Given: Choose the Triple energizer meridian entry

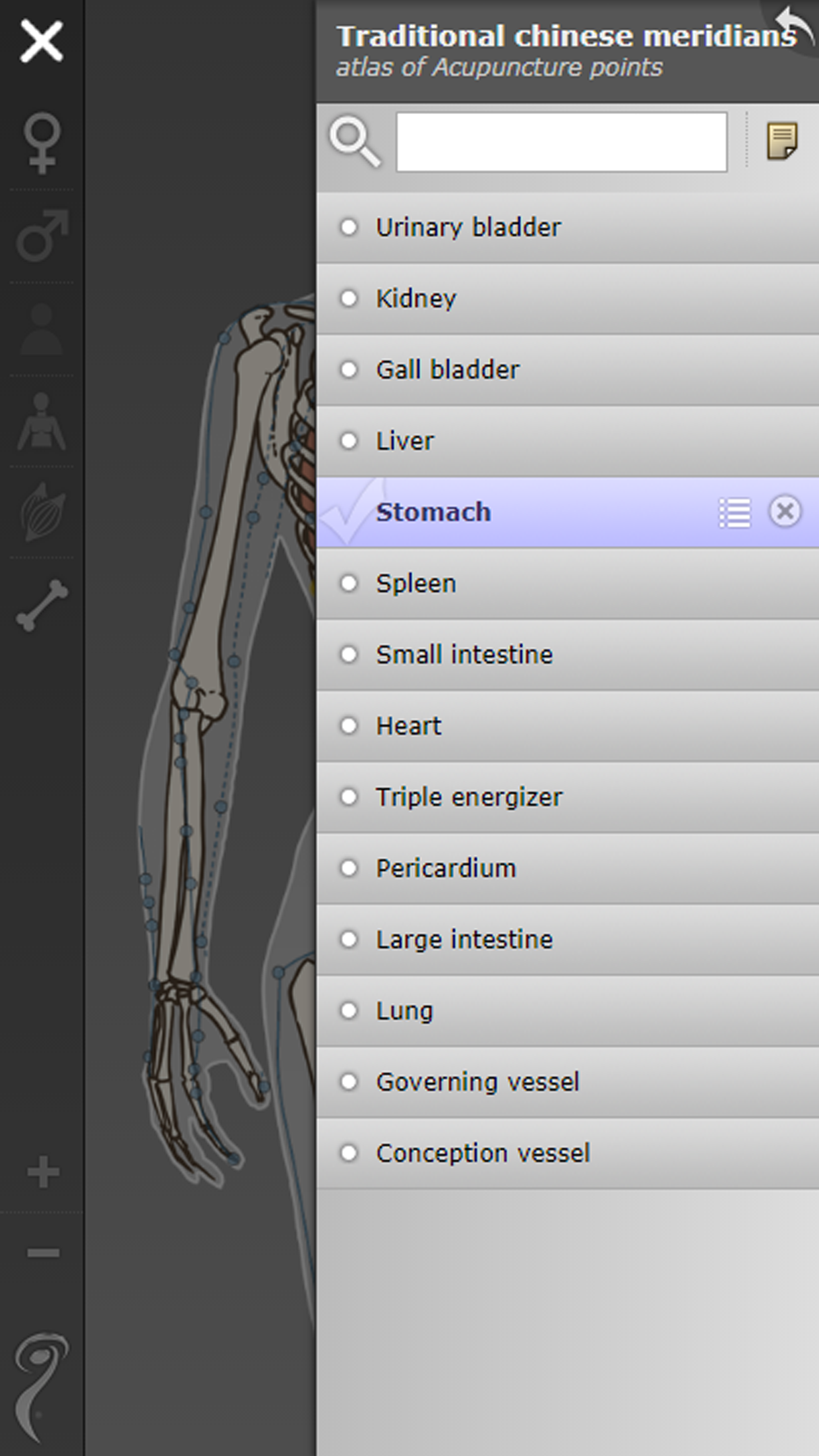Looking at the screenshot, I should pyautogui.click(x=469, y=797).
